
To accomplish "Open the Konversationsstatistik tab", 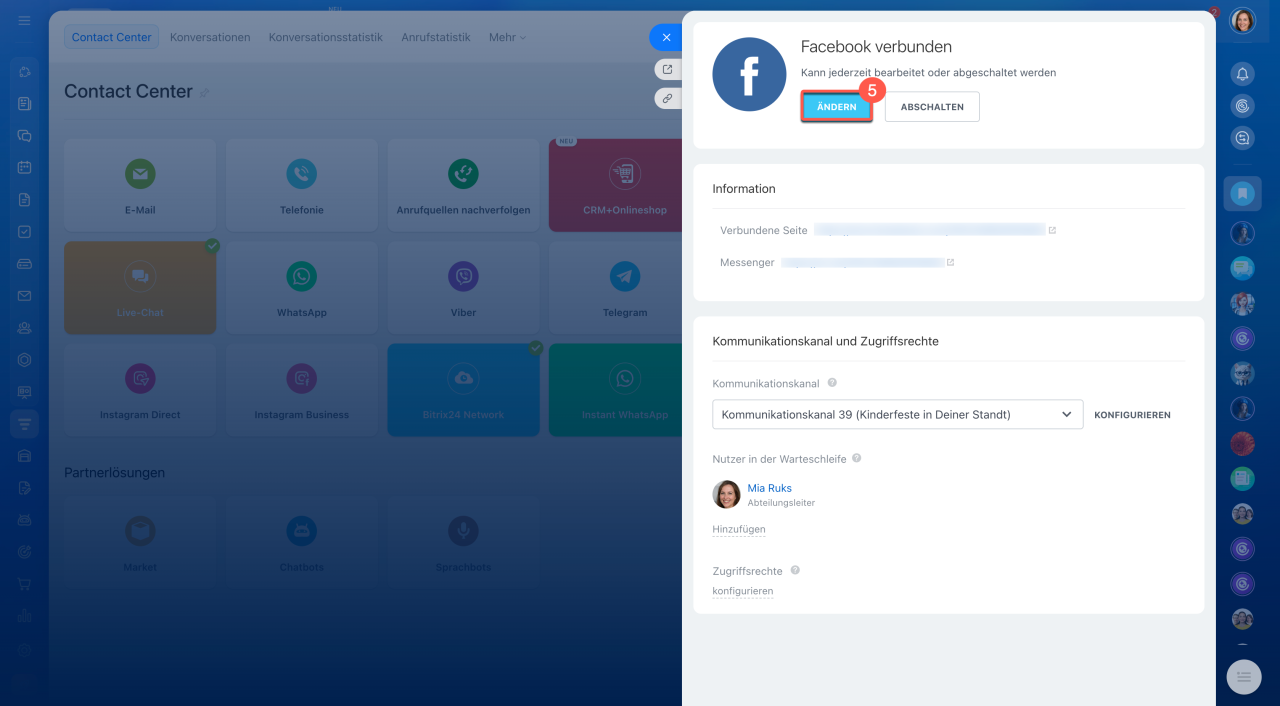I will [326, 37].
